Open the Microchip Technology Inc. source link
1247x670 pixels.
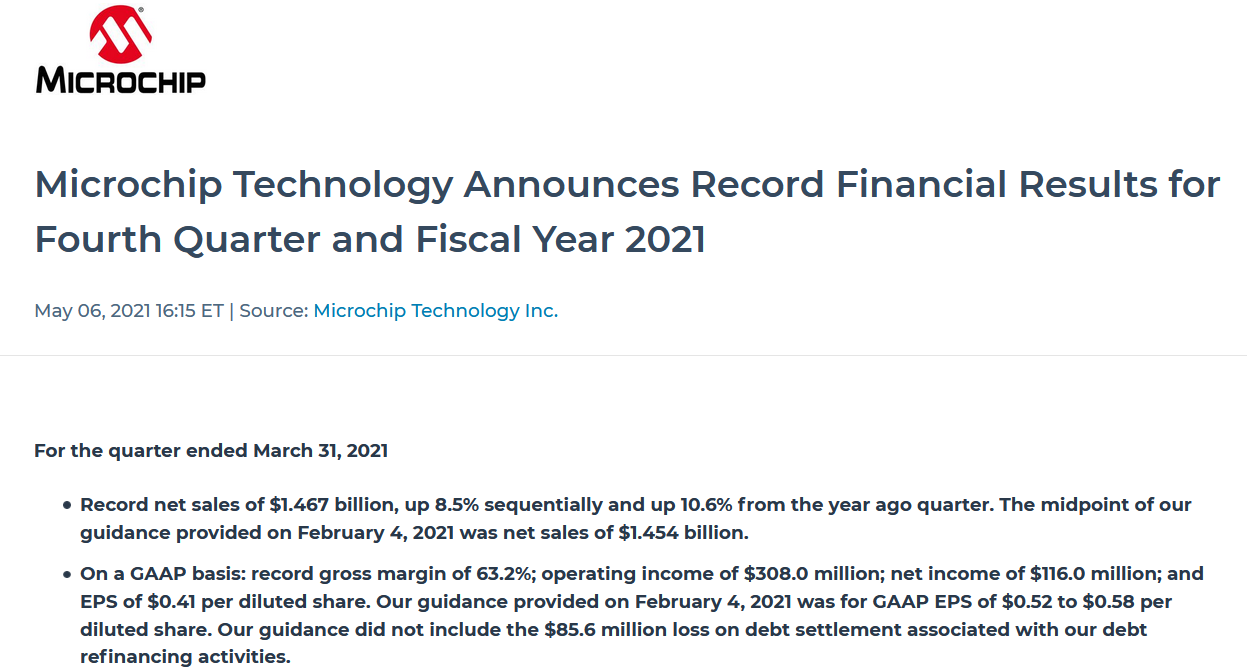coord(436,311)
